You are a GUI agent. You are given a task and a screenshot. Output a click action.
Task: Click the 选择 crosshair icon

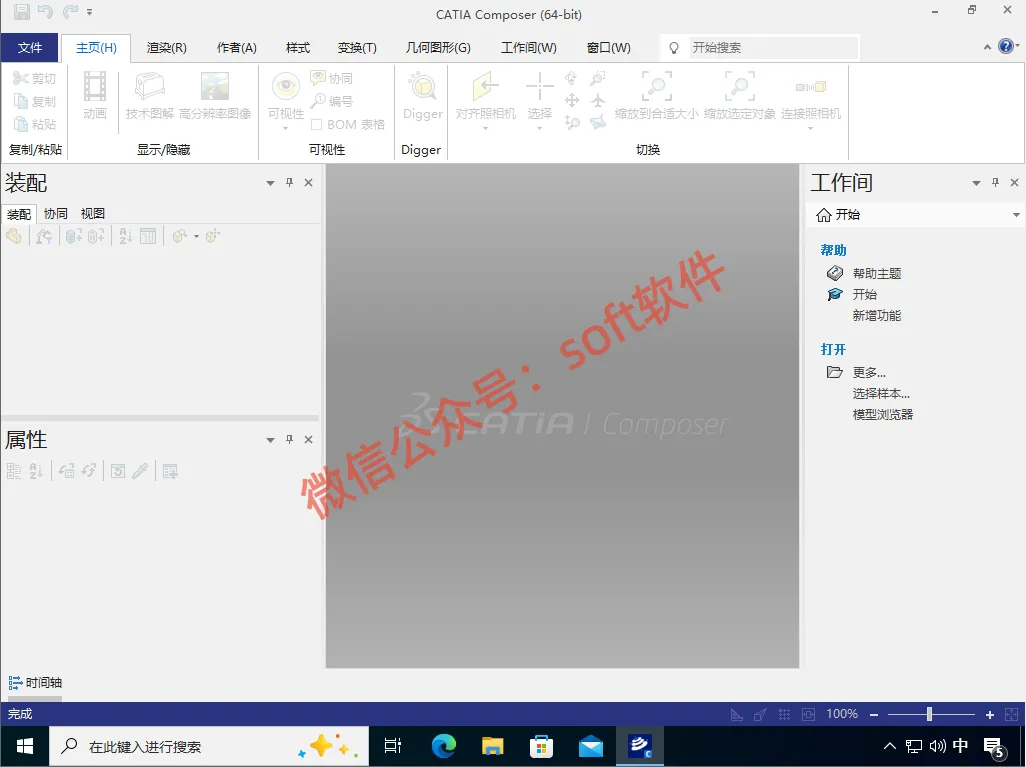[x=540, y=87]
